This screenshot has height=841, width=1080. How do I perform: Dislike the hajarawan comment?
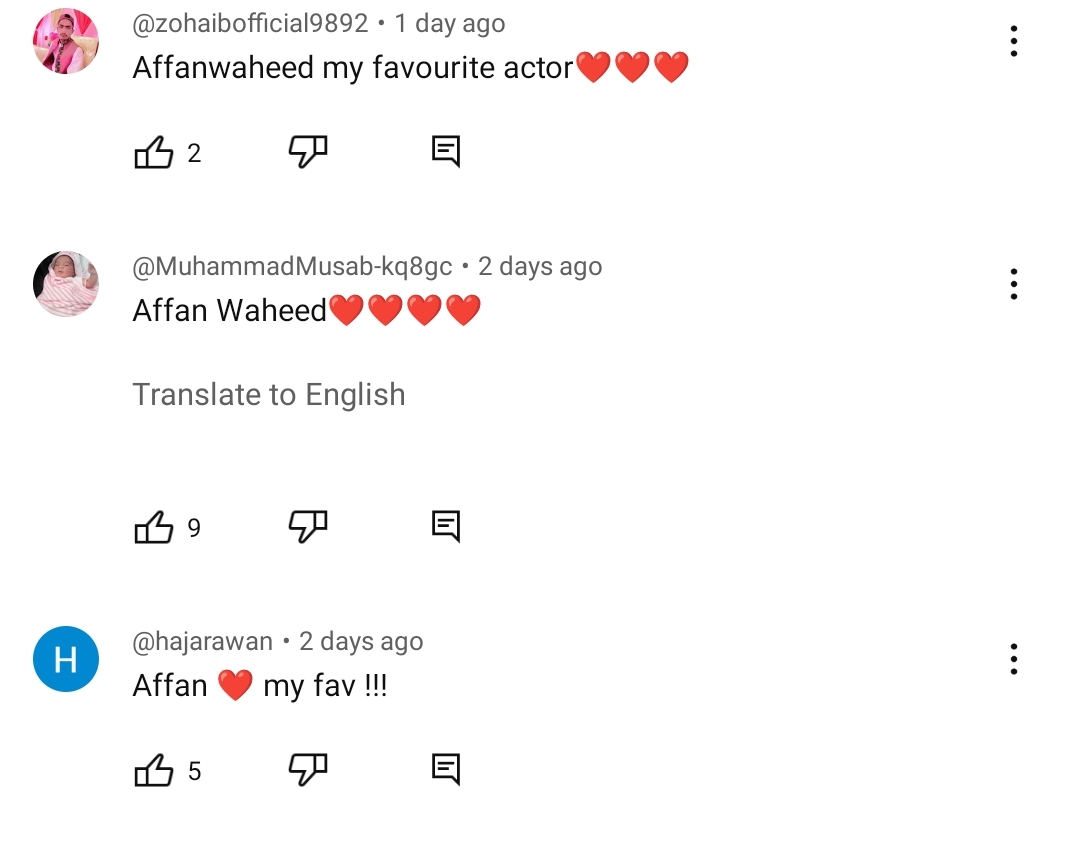coord(308,770)
